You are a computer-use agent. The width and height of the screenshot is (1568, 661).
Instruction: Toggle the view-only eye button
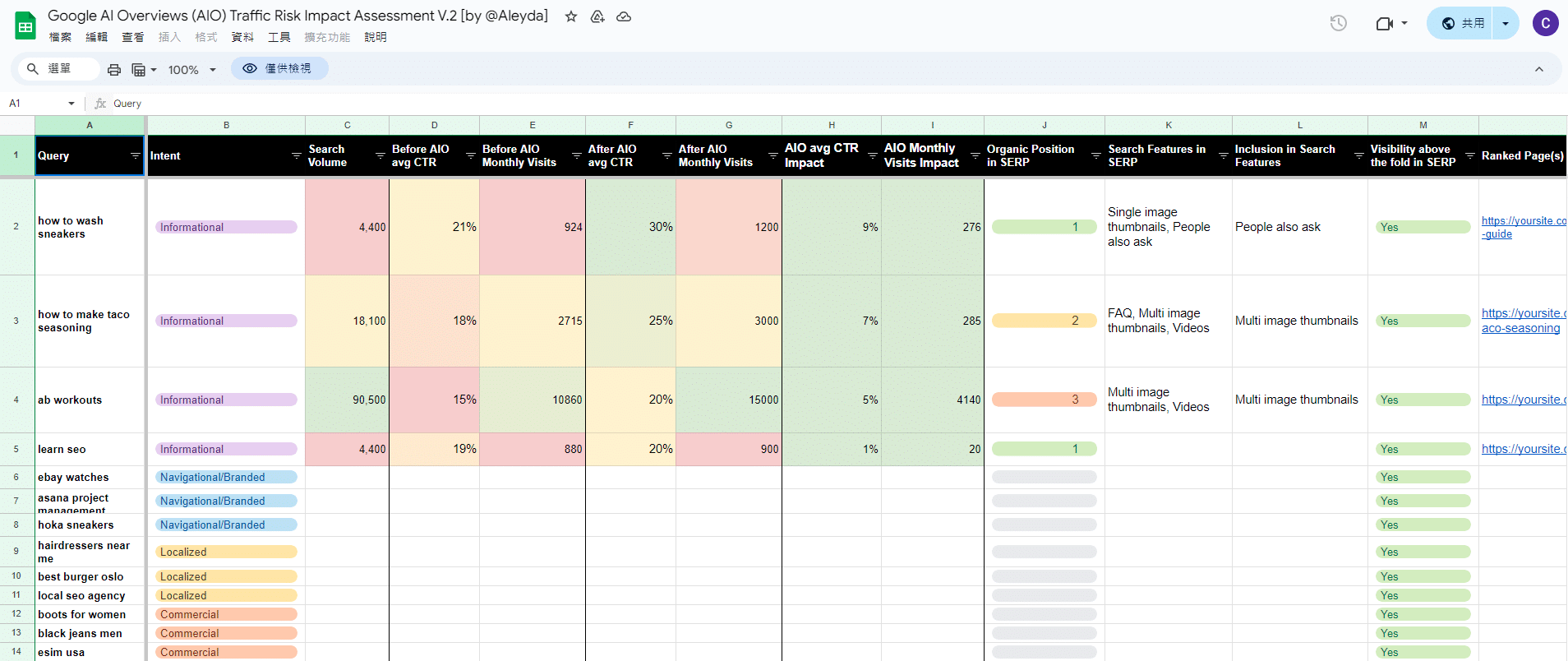pos(279,69)
